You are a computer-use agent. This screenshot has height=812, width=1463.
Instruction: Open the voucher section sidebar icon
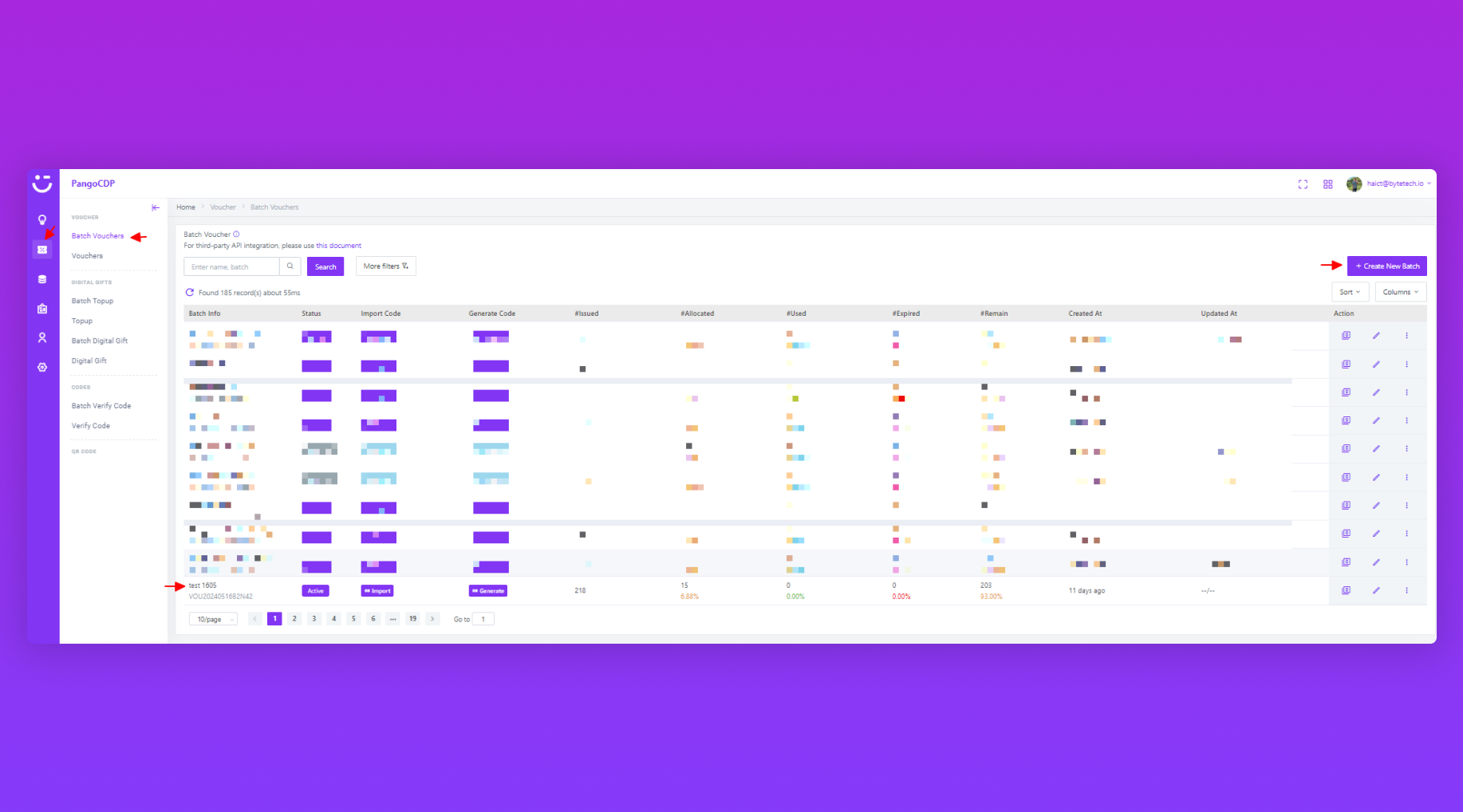pos(42,250)
